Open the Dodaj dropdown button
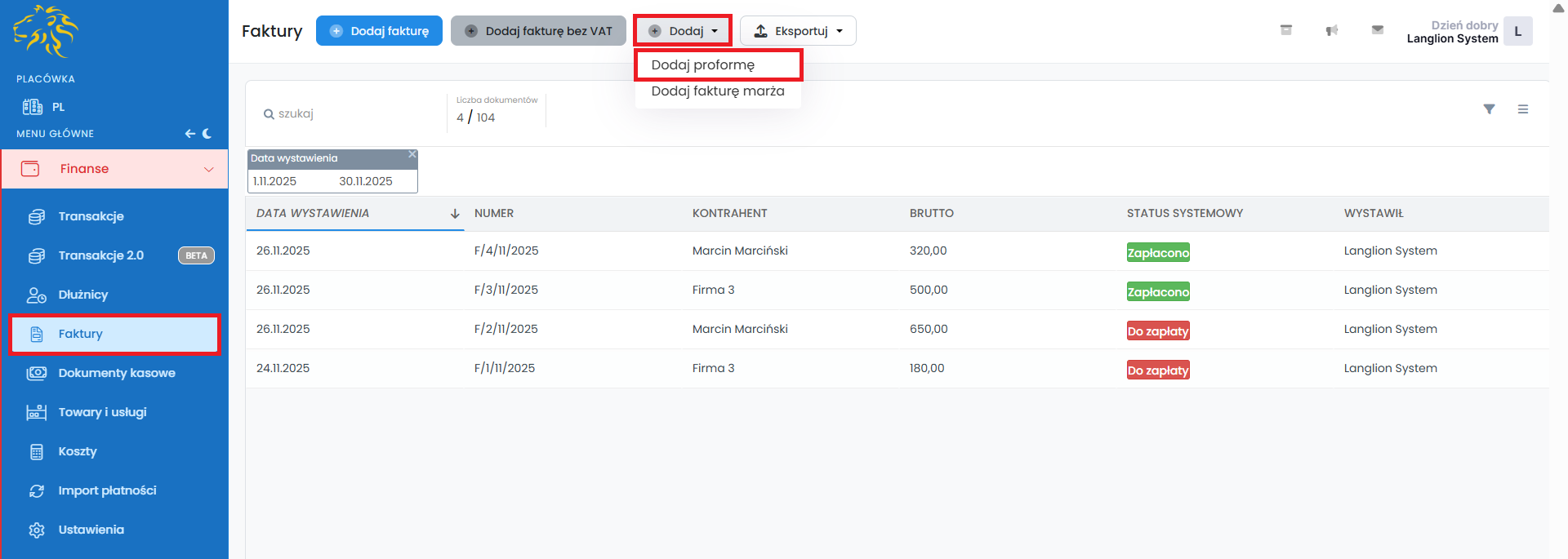1568x559 pixels. (x=683, y=31)
